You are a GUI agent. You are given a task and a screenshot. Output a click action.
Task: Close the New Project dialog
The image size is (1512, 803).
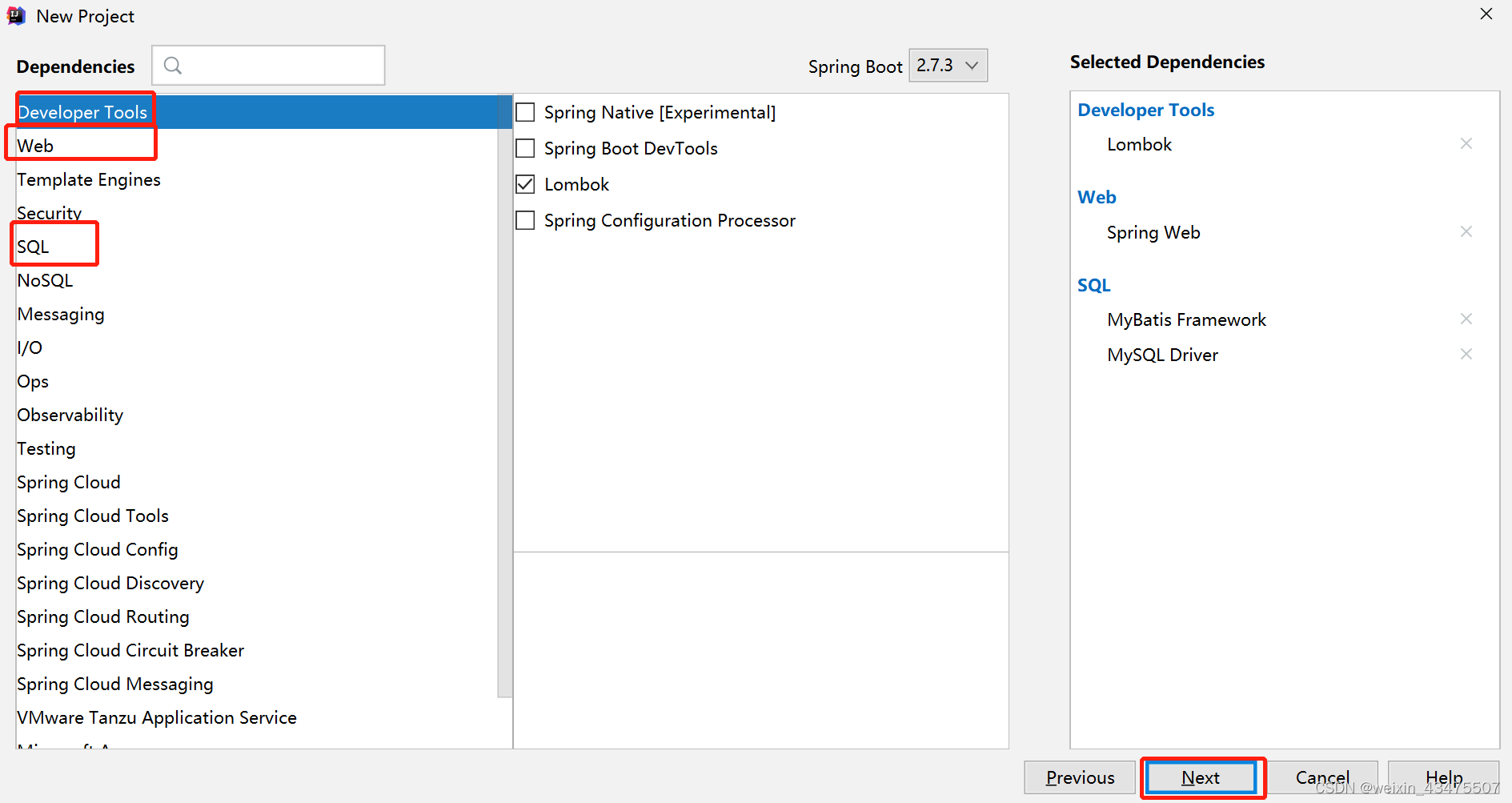(x=1486, y=14)
